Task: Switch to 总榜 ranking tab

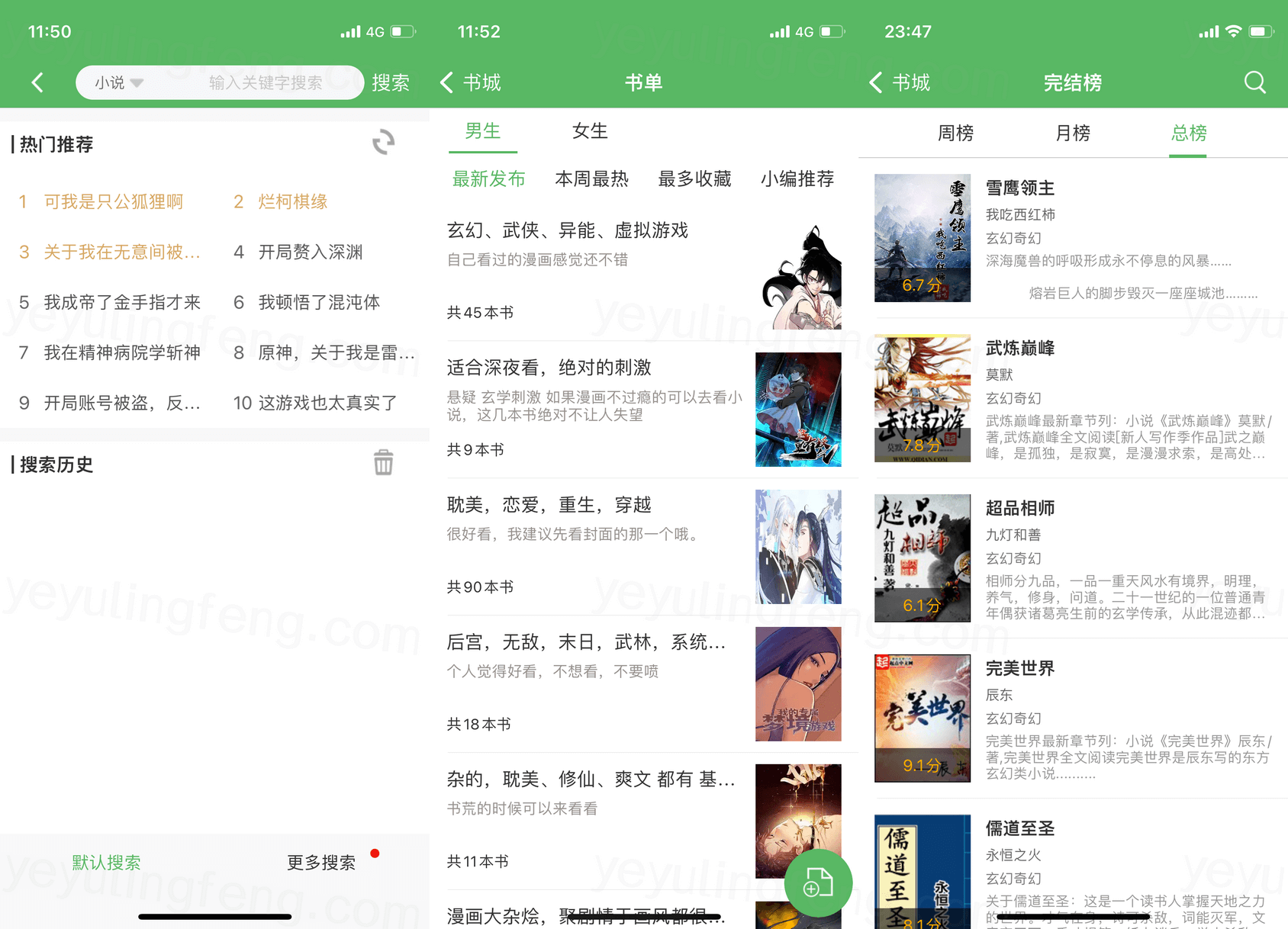Action: coord(1189,133)
